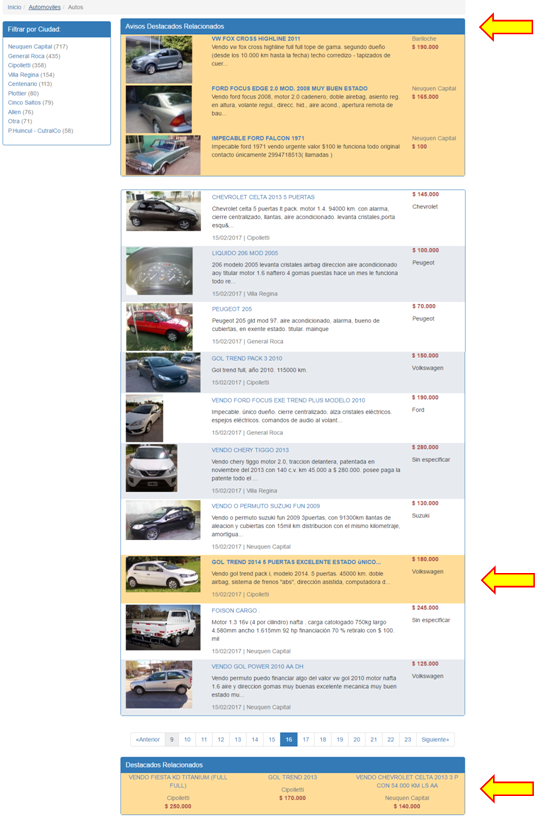Open the white Foison Cargo truck image
The width and height of the screenshot is (544, 826).
pyautogui.click(x=163, y=627)
